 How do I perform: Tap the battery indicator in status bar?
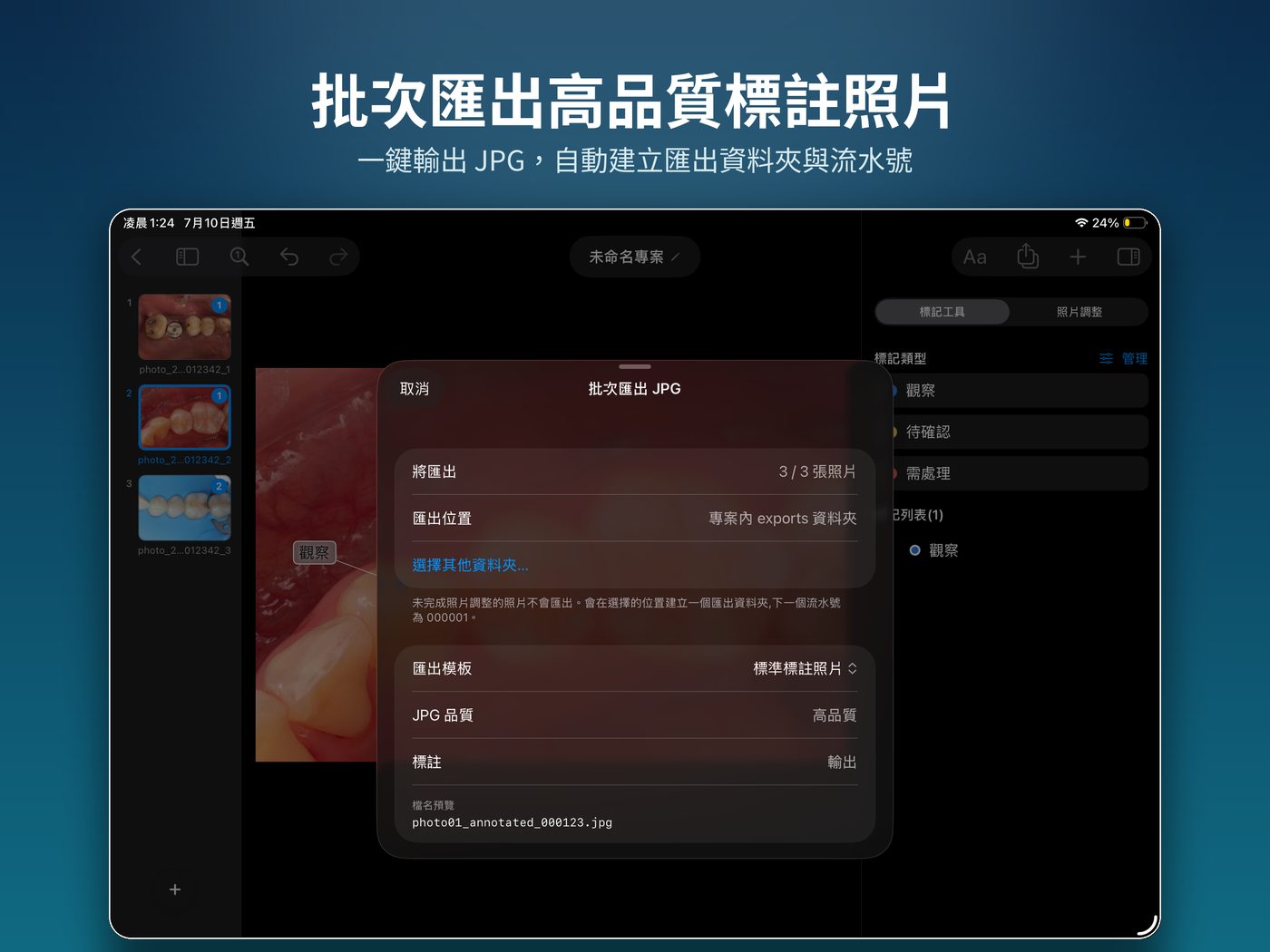click(x=1135, y=223)
